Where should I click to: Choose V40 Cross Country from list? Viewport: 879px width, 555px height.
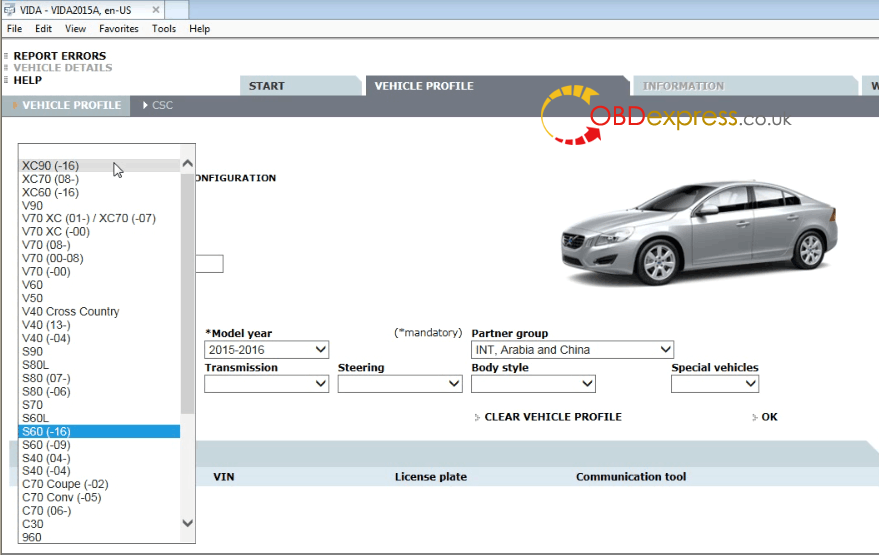(99, 312)
